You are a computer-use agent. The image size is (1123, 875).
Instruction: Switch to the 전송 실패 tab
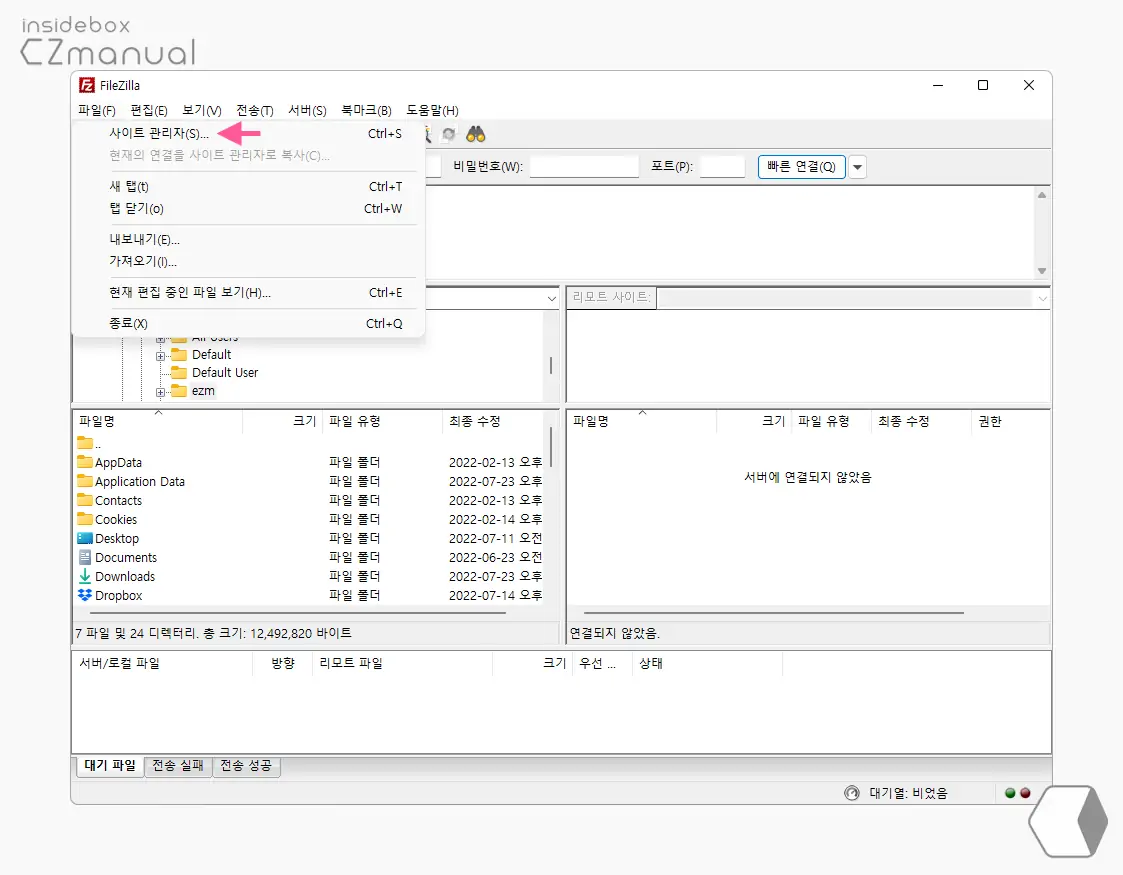tap(178, 766)
